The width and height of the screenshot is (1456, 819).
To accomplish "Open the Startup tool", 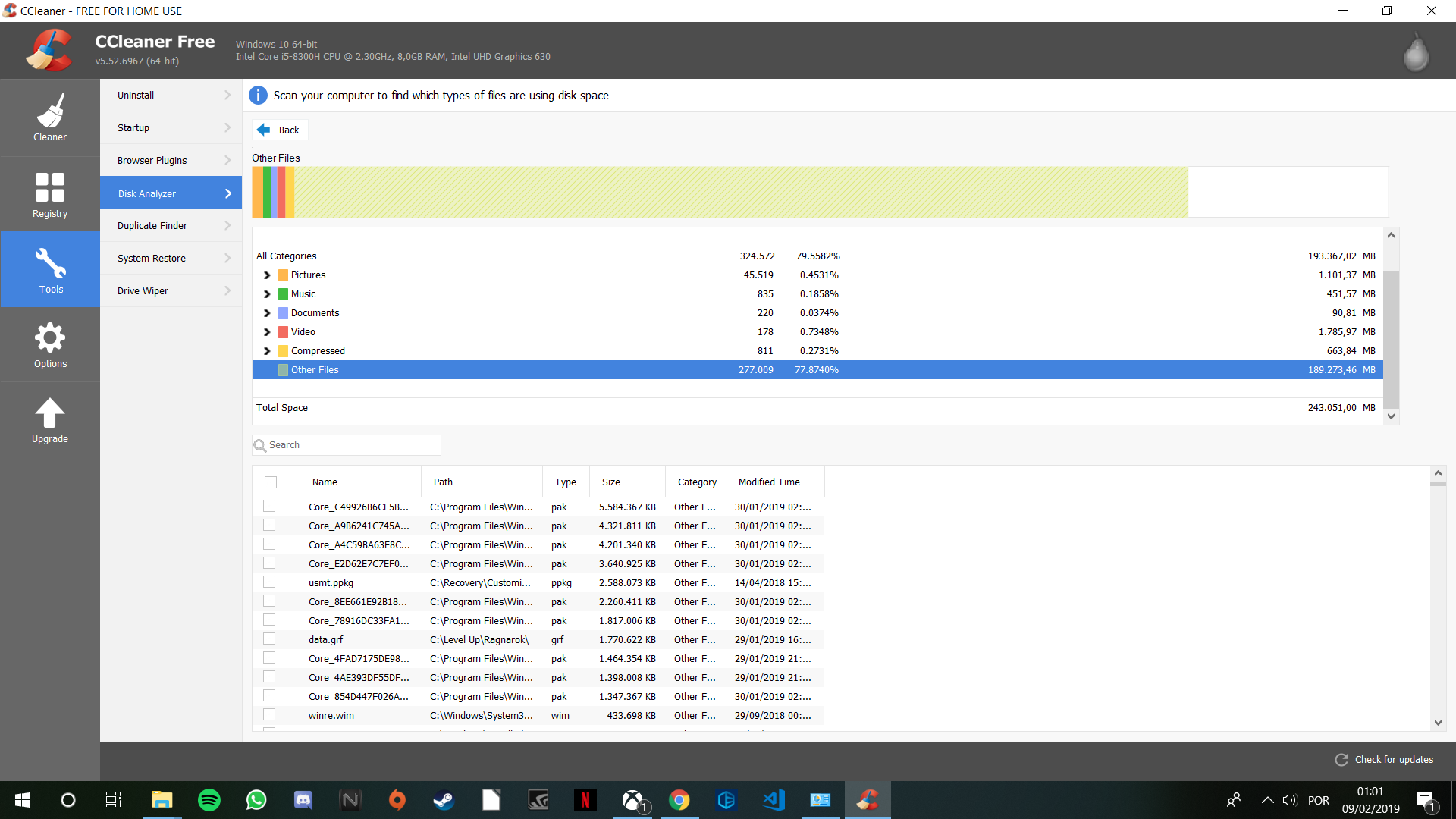I will tap(171, 128).
